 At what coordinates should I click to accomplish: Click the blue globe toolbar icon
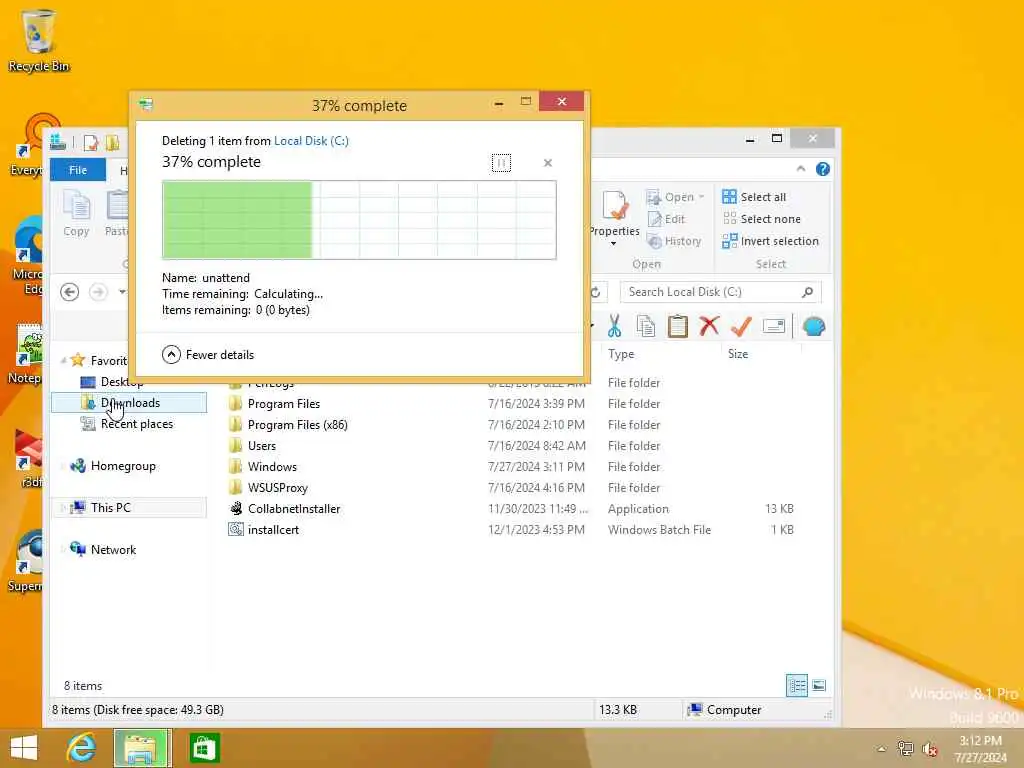coord(814,326)
